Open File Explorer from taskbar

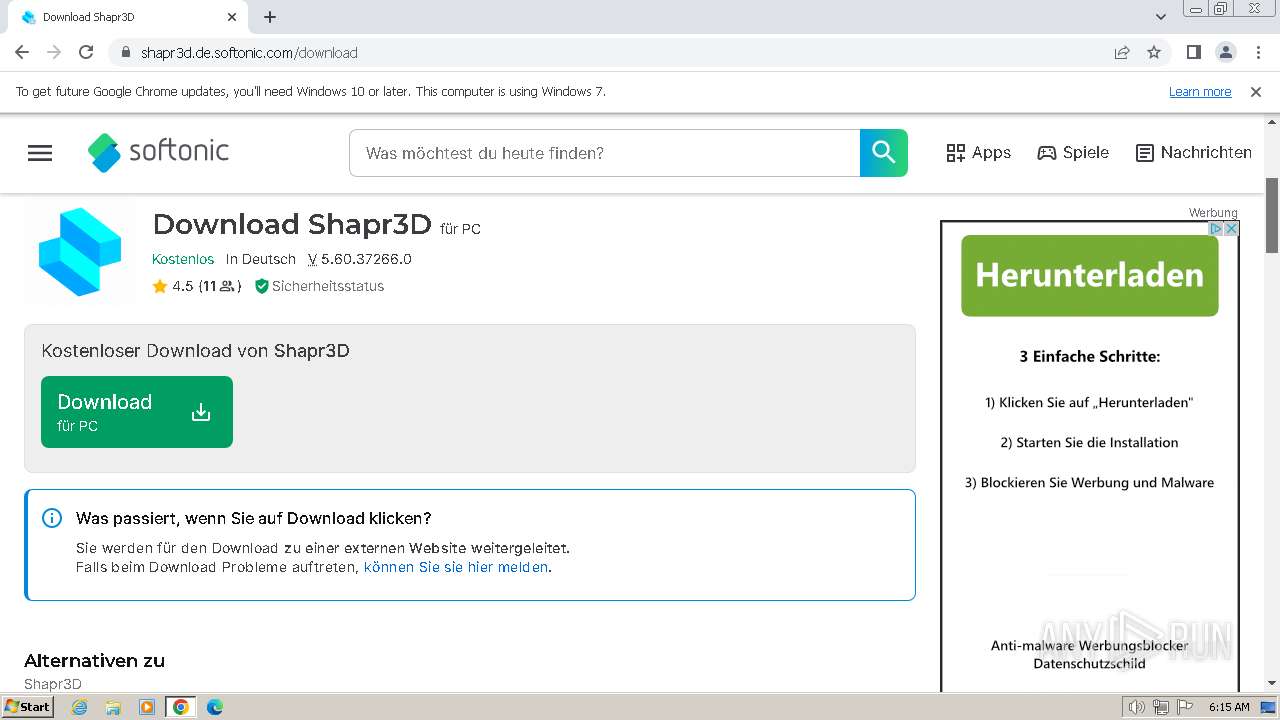[x=113, y=707]
